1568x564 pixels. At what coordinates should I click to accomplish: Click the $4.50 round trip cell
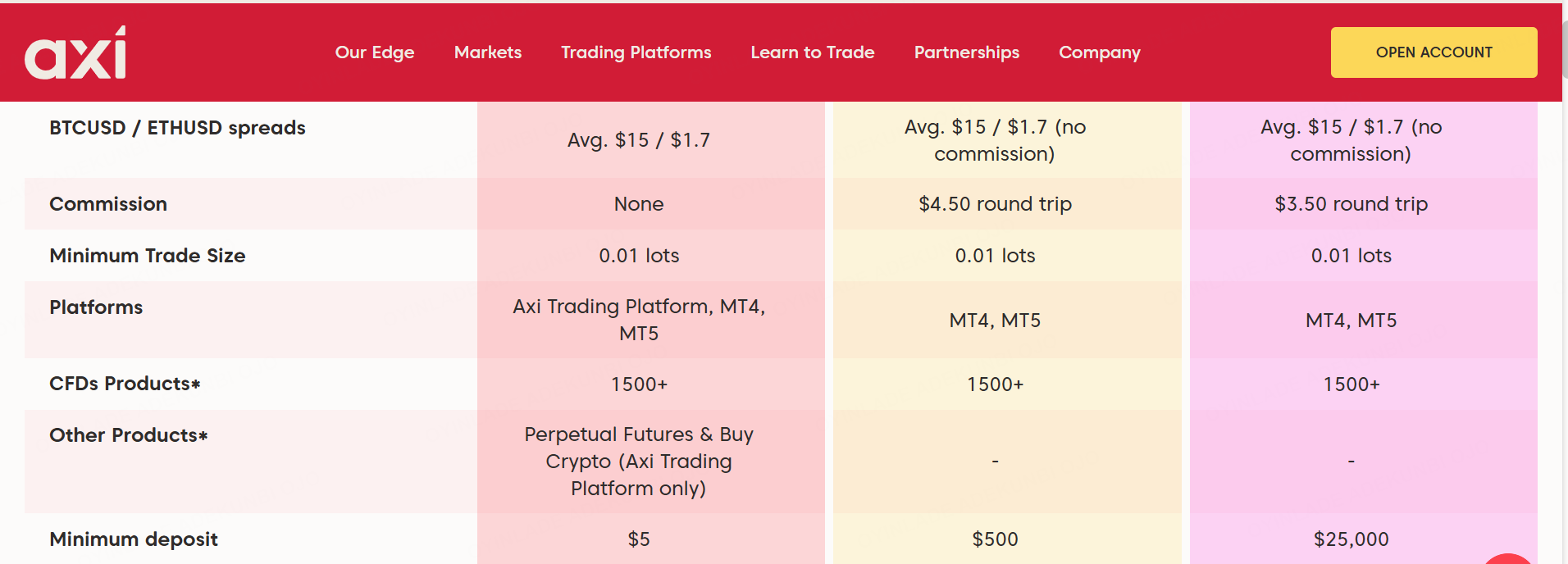tap(995, 204)
